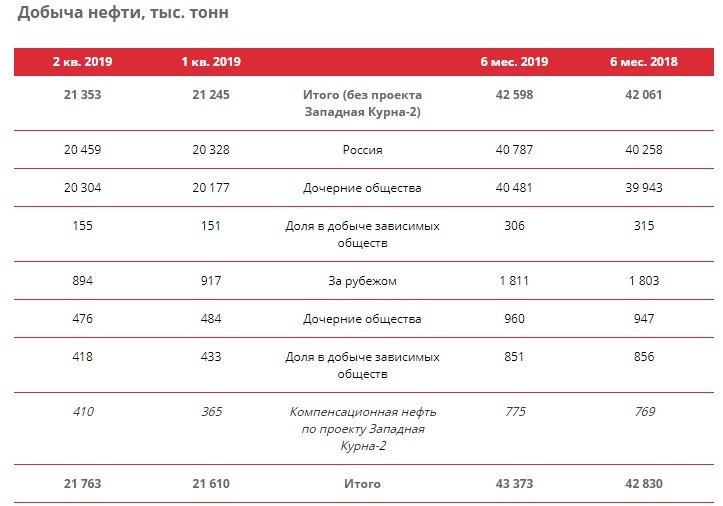This screenshot has width=723, height=506.
Task: Select the value 917 cell
Action: [211, 281]
